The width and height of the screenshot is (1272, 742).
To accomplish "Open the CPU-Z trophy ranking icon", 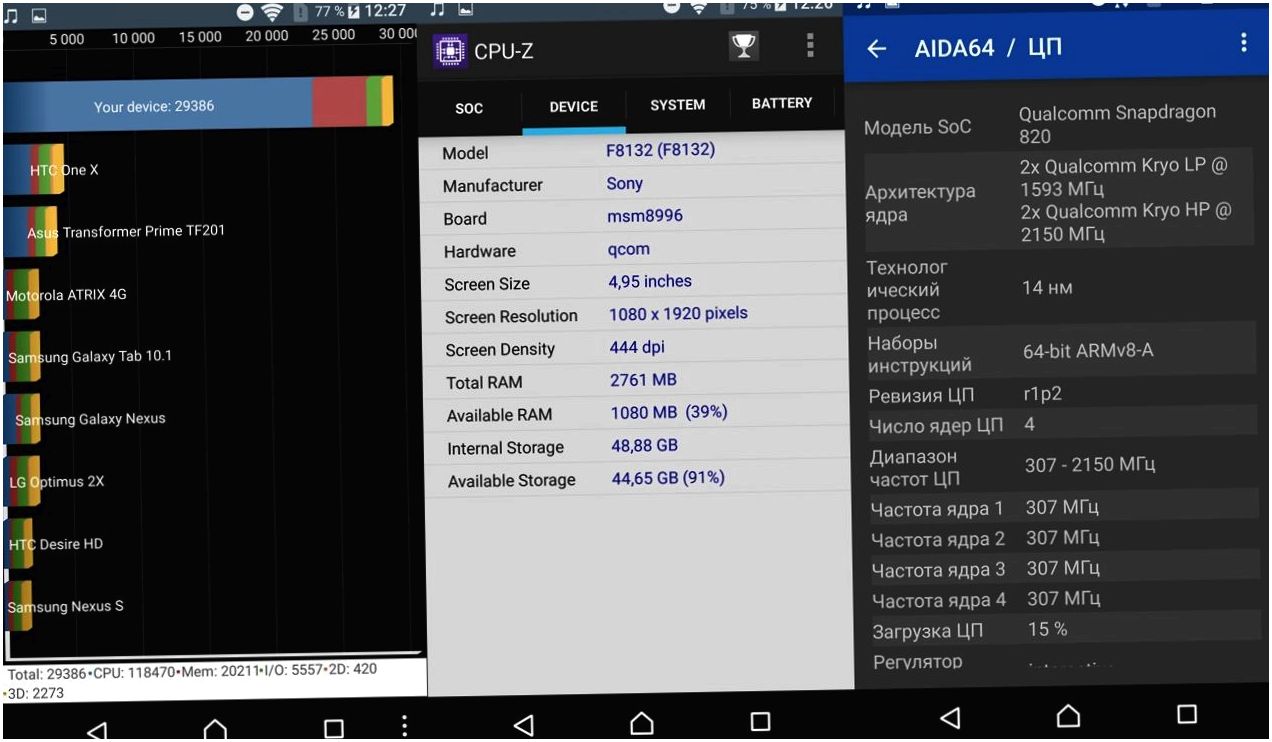I will coord(743,46).
